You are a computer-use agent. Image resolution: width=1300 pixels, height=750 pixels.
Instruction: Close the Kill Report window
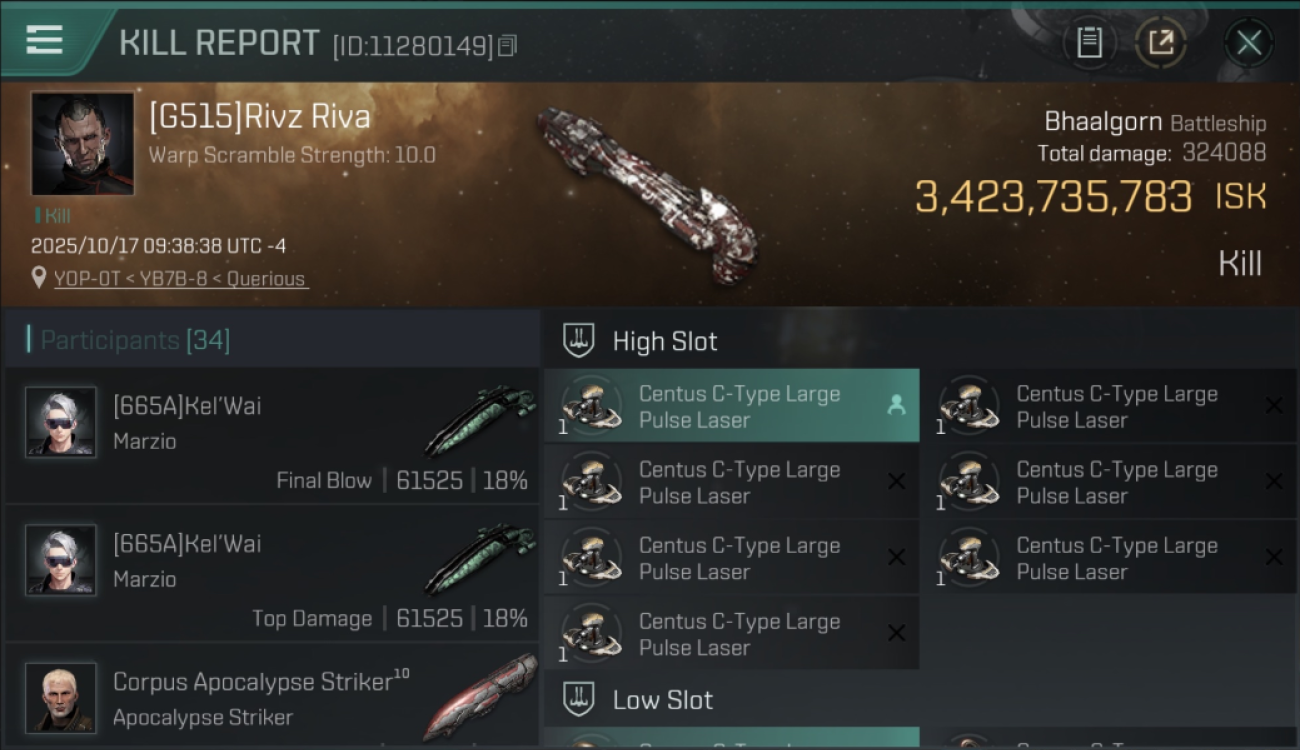click(x=1248, y=43)
